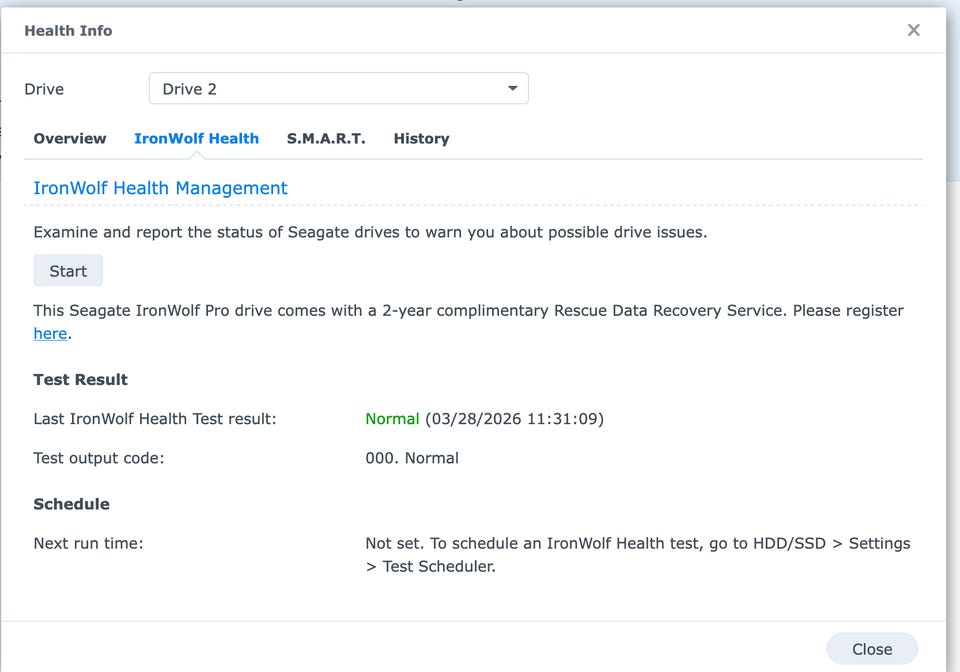This screenshot has width=960, height=672.
Task: Click the IronWolf Health Management heading
Action: (160, 188)
